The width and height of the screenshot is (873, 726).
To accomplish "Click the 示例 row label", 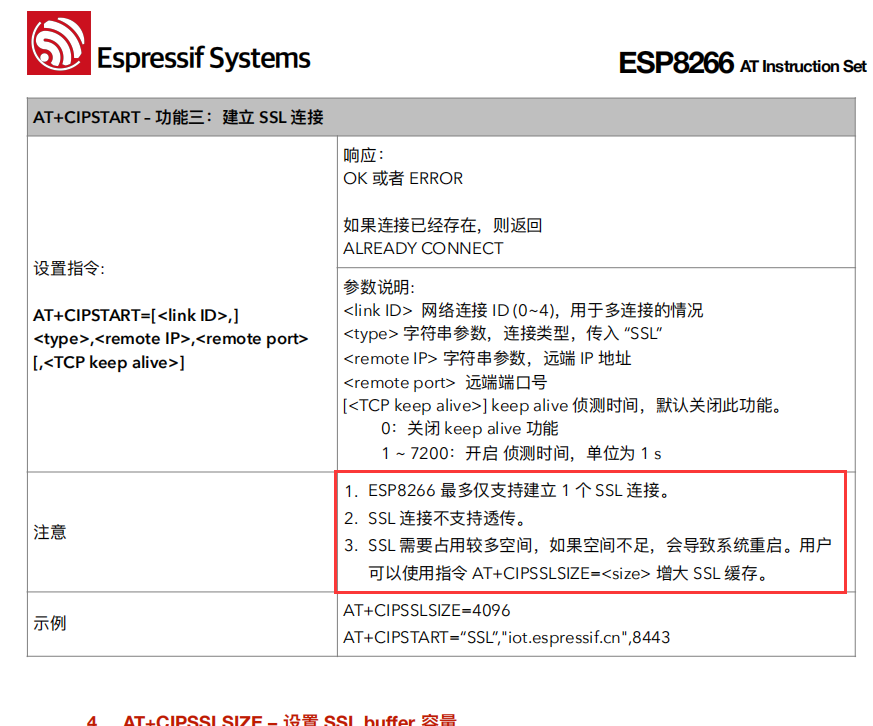I will coord(50,623).
